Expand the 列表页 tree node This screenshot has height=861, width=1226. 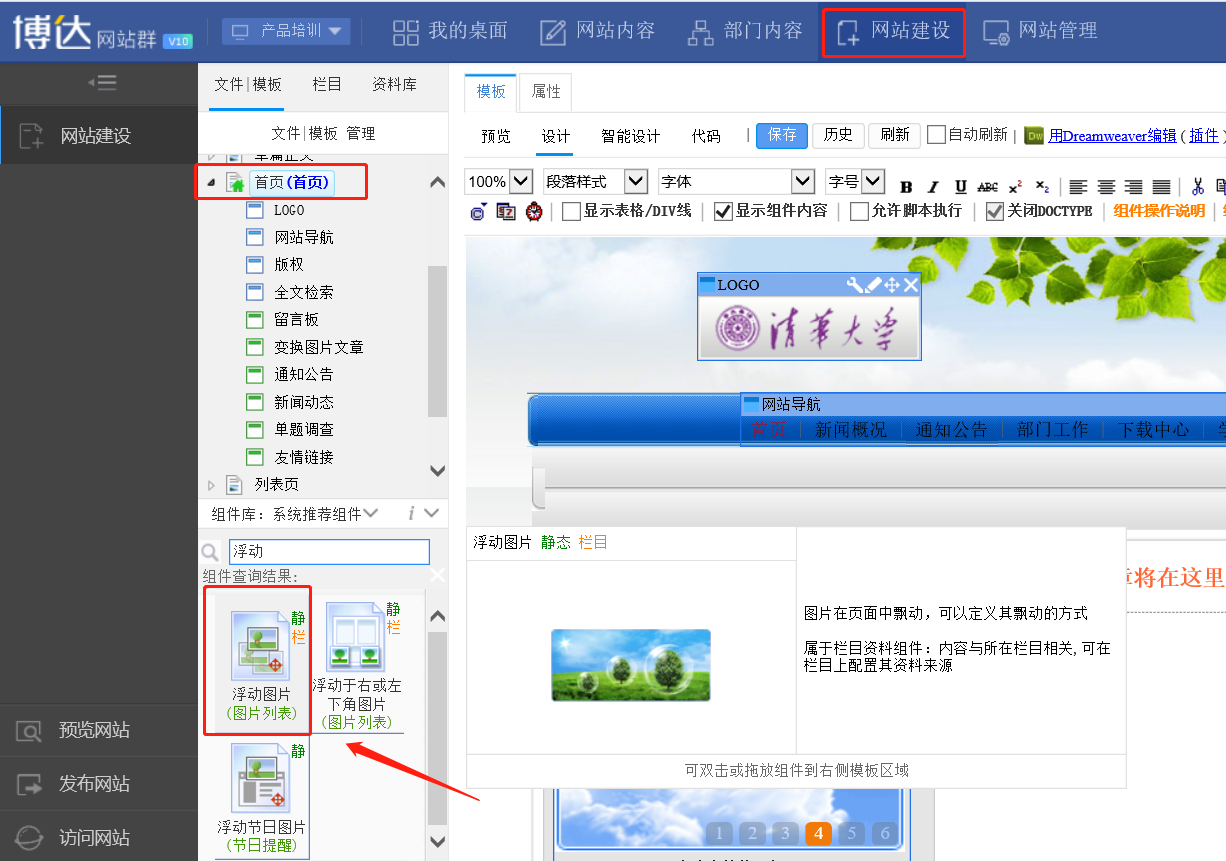(x=211, y=485)
